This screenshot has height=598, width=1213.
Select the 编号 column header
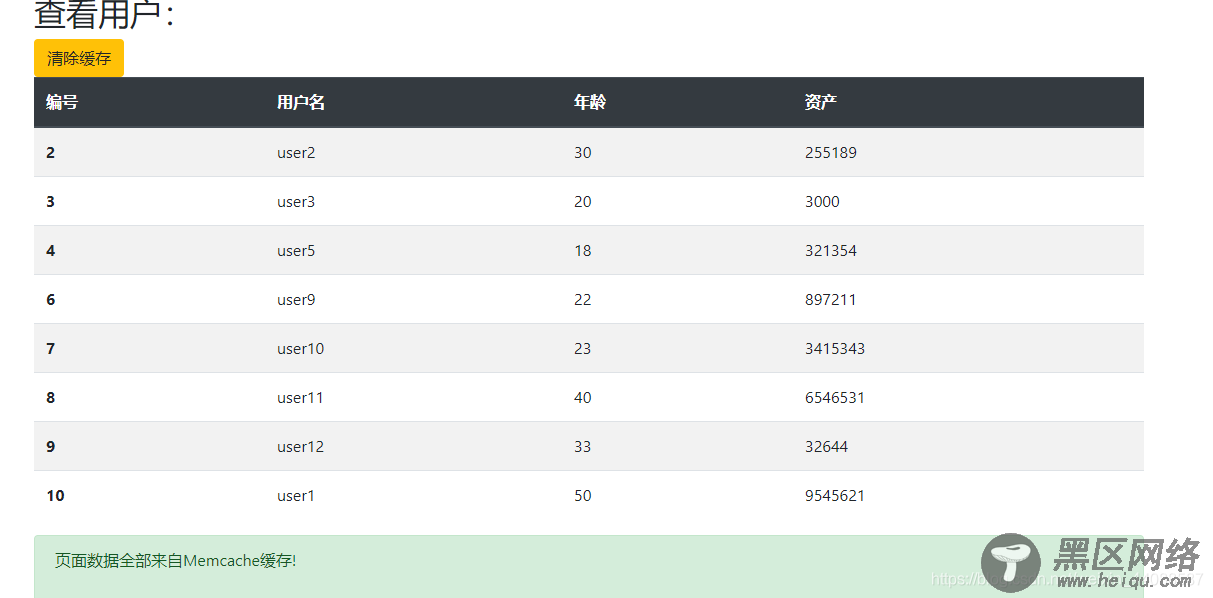(x=62, y=102)
